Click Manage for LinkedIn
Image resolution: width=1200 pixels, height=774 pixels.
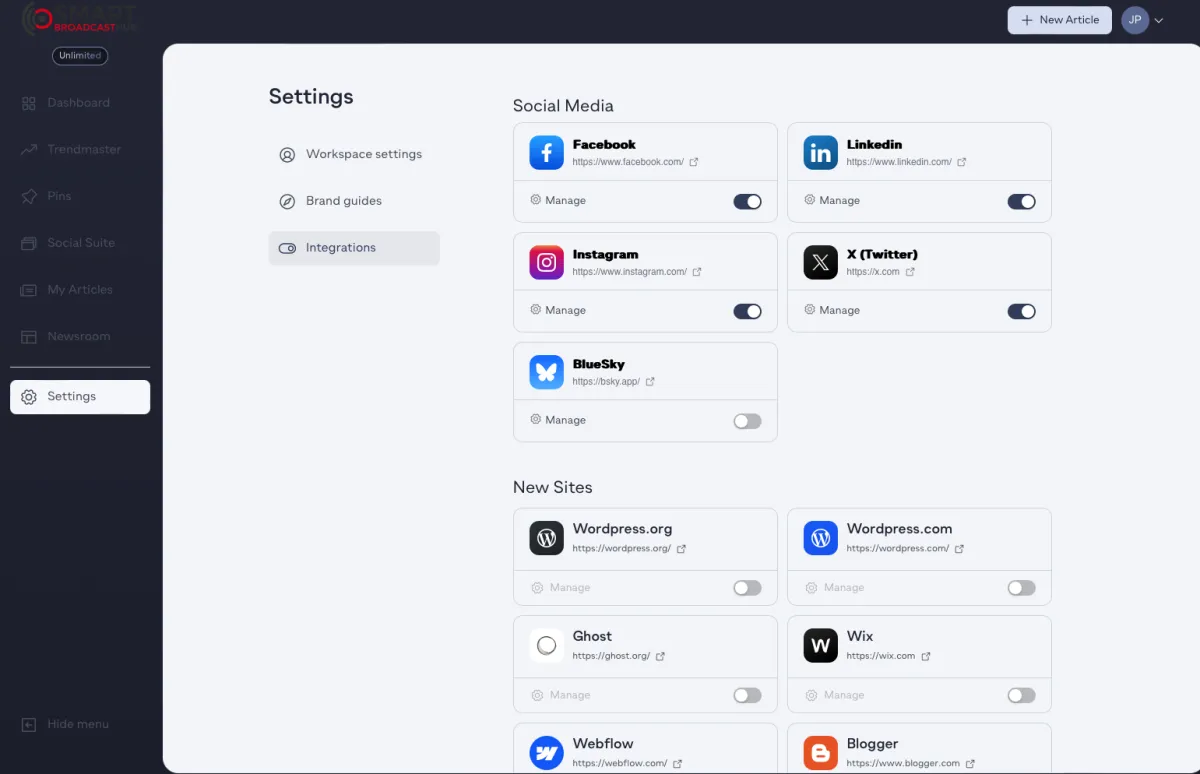(x=832, y=201)
